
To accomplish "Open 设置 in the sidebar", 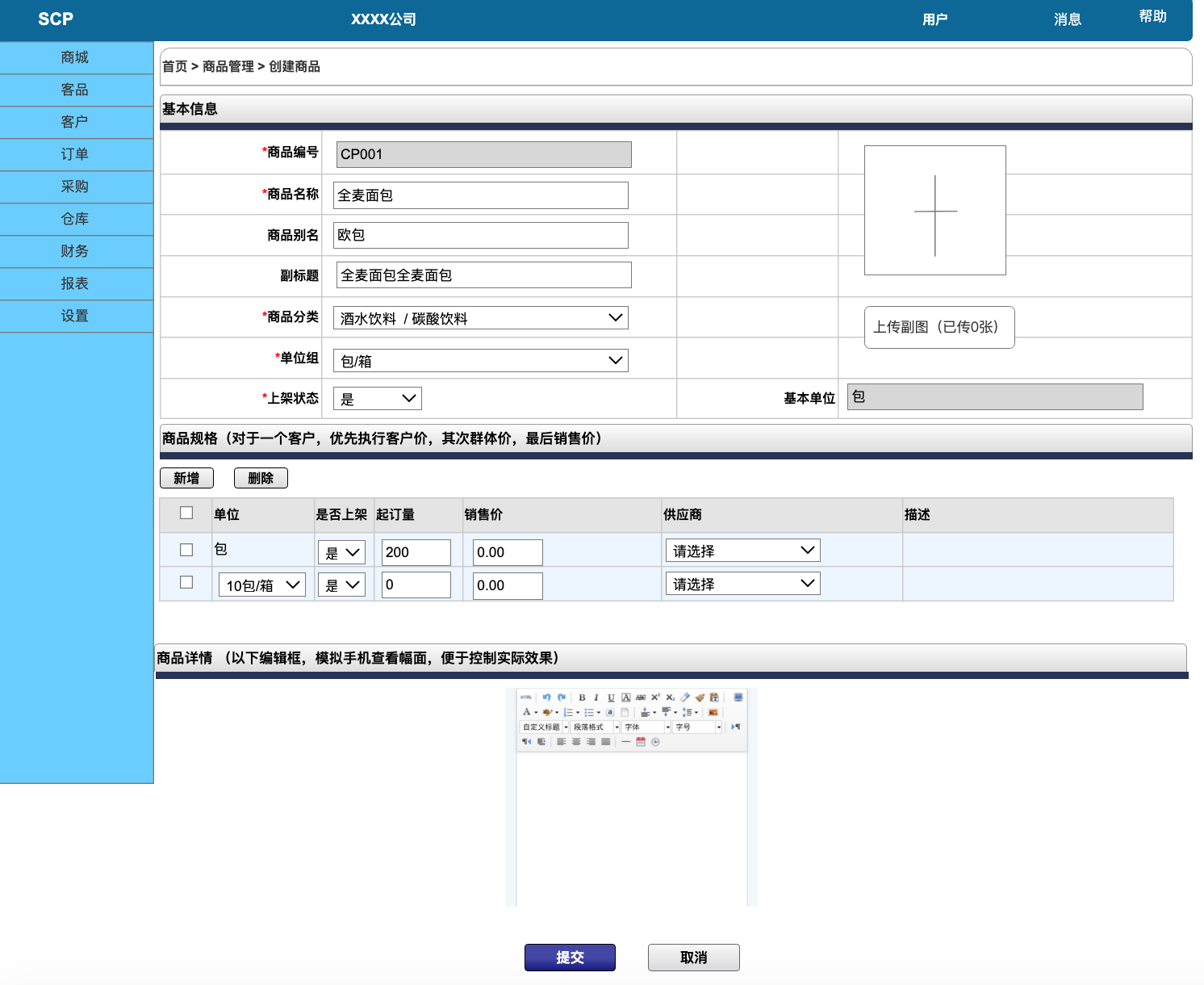I will [76, 316].
